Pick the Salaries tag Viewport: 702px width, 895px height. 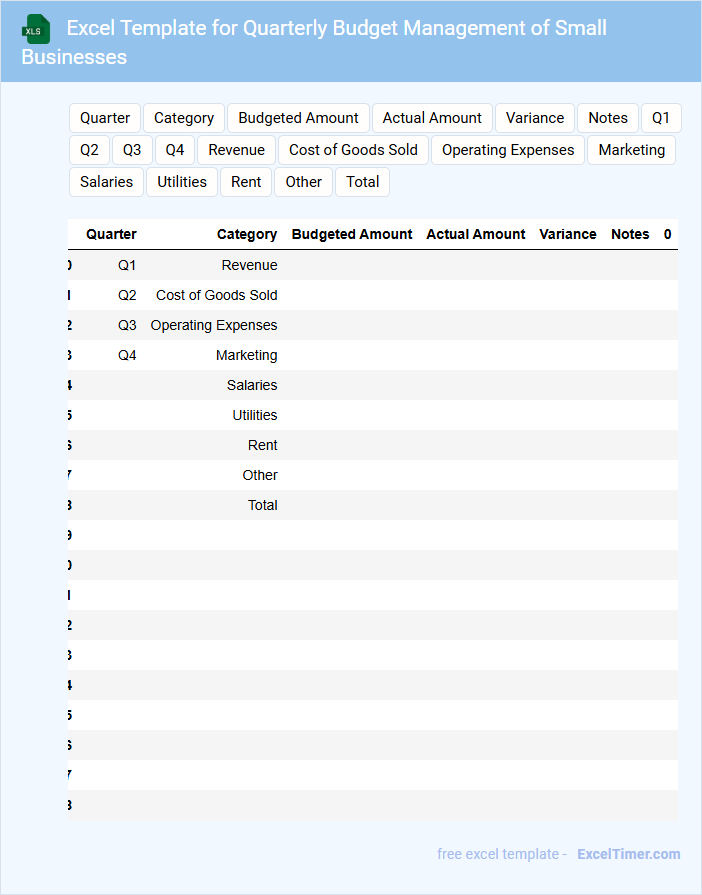pos(106,182)
